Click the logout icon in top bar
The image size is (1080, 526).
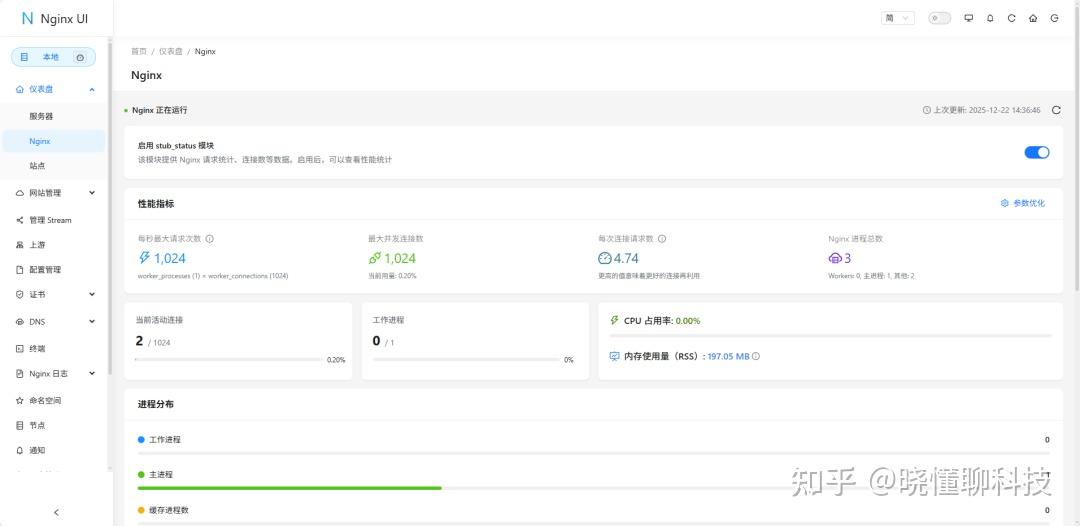(1054, 19)
